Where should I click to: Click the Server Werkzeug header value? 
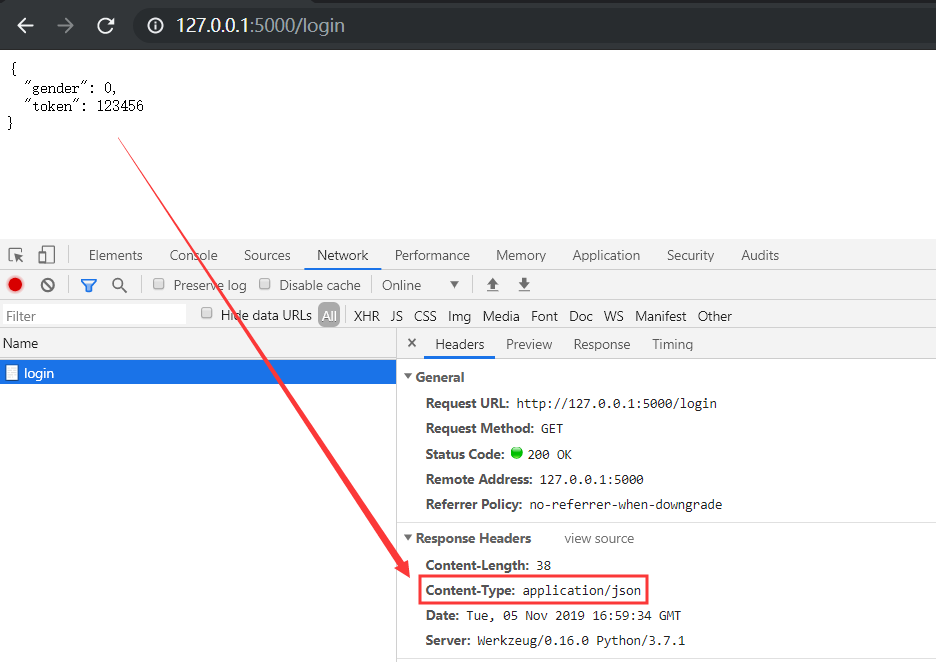(x=581, y=641)
